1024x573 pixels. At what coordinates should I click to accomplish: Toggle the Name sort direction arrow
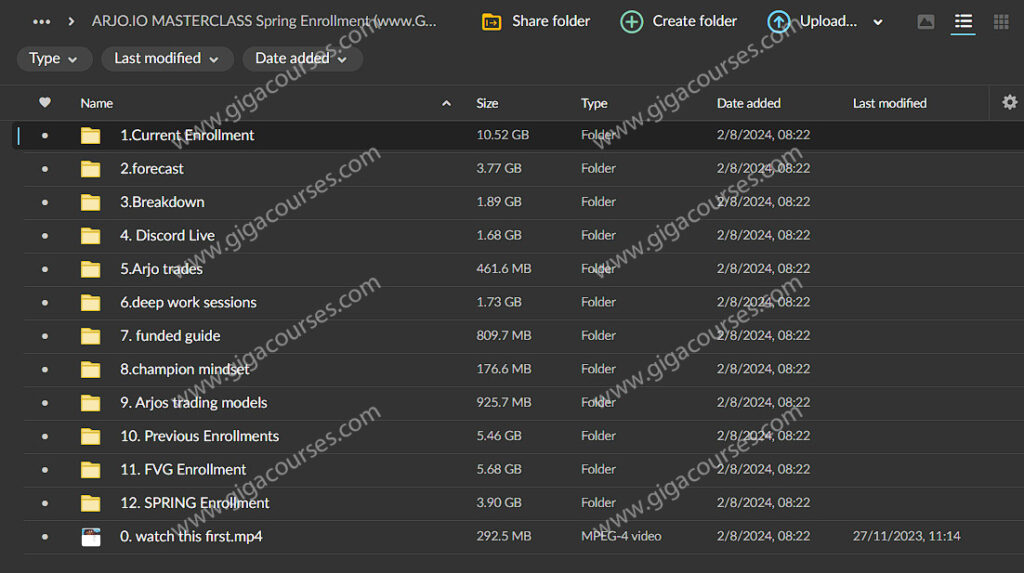[x=446, y=103]
